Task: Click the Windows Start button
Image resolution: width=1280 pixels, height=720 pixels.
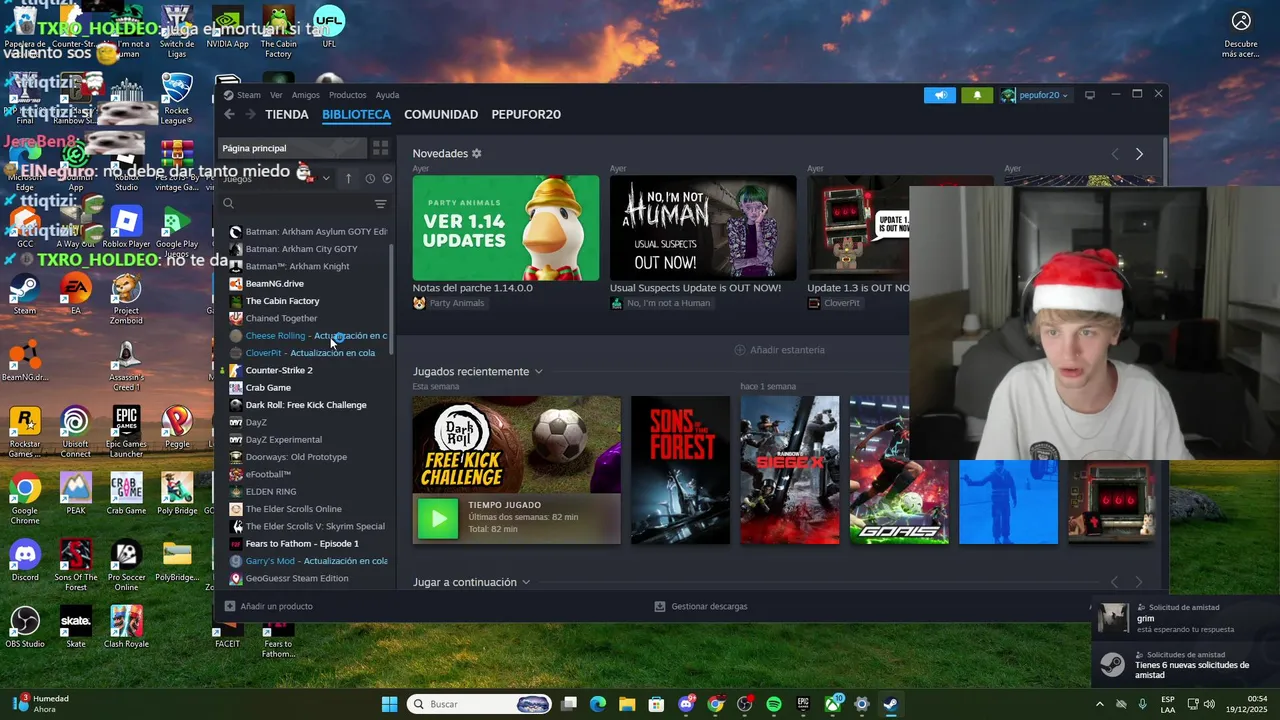Action: point(389,704)
